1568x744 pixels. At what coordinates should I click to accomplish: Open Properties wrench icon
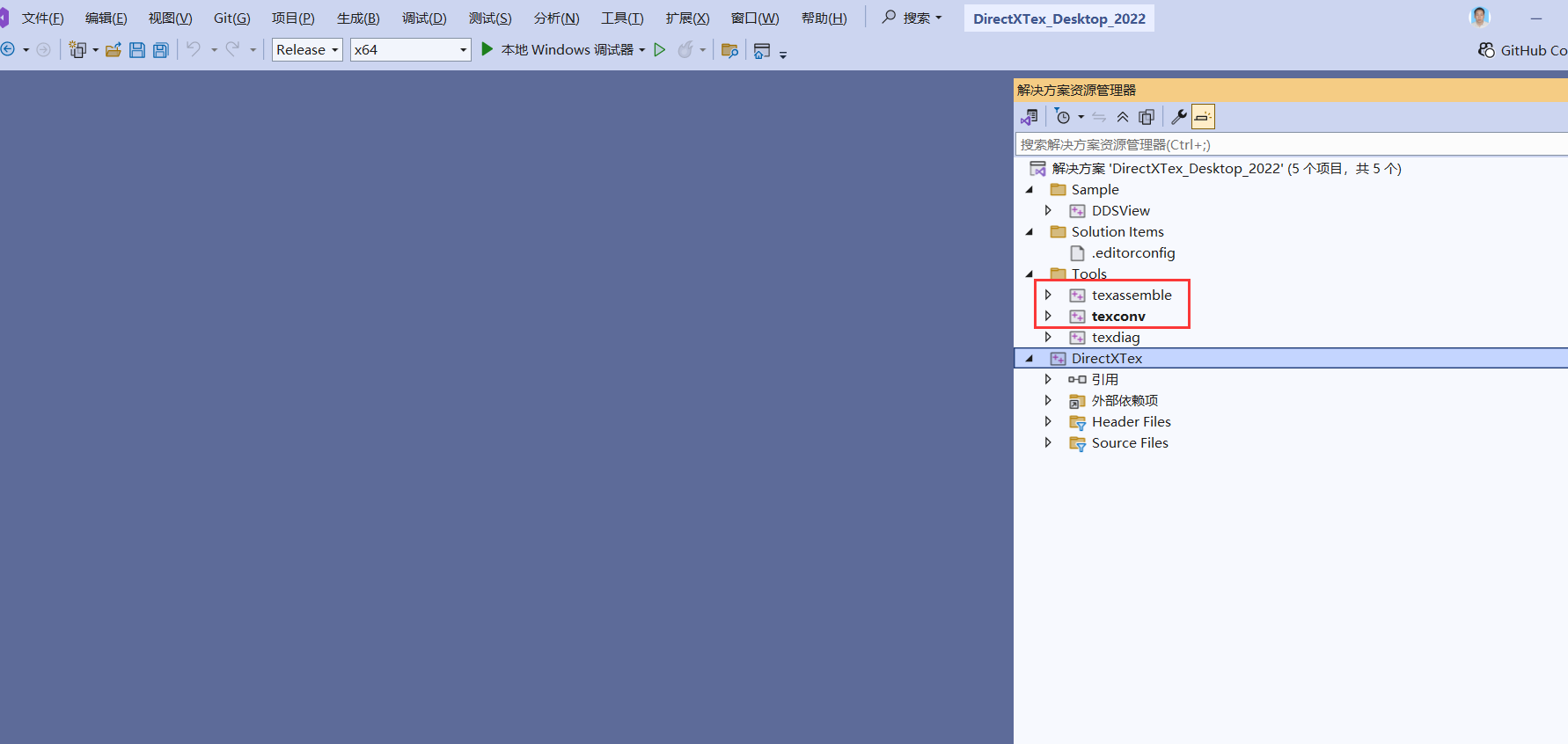click(x=1179, y=117)
